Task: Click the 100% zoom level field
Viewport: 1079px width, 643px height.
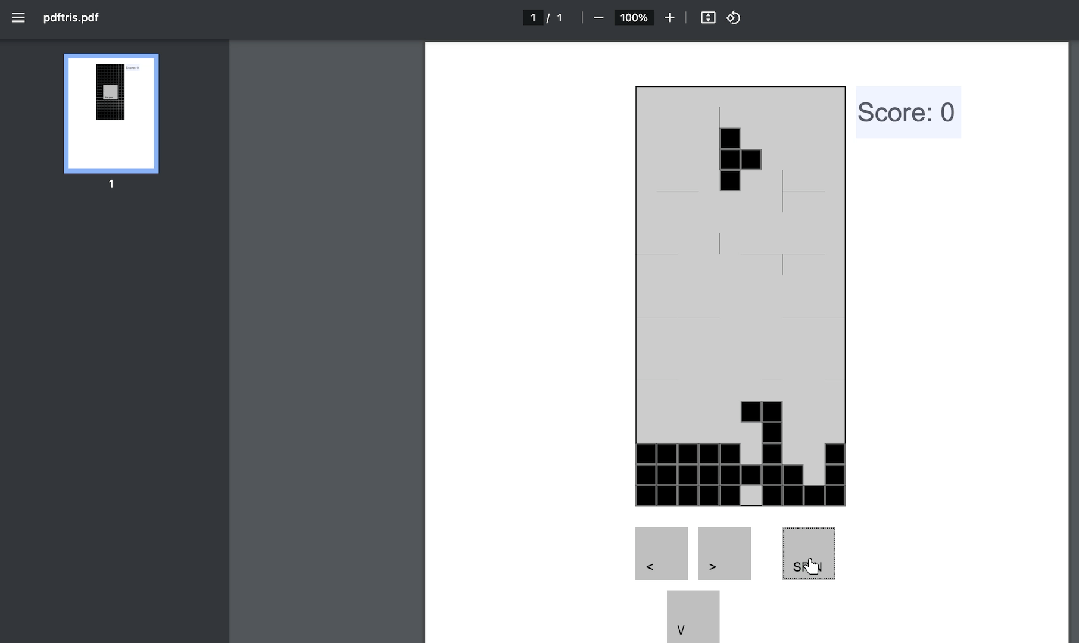Action: pyautogui.click(x=633, y=18)
